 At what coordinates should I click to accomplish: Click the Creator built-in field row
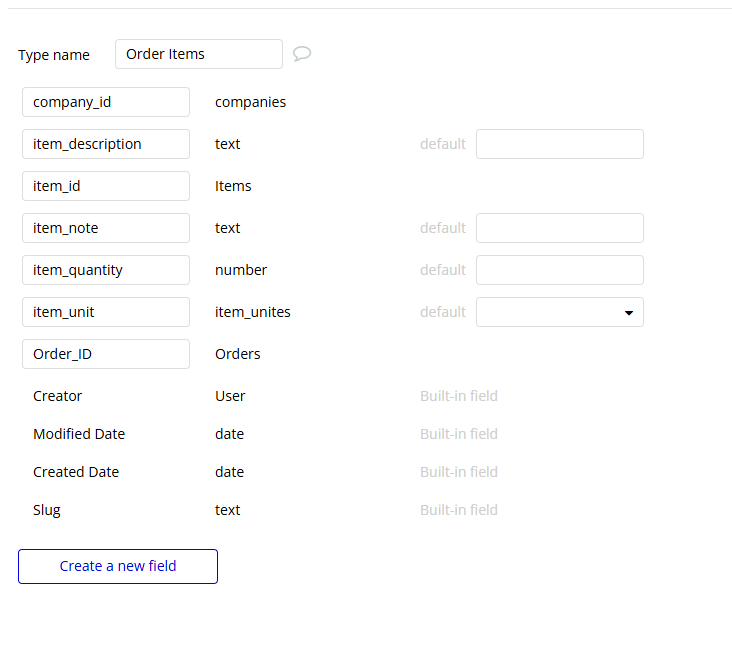tap(58, 396)
